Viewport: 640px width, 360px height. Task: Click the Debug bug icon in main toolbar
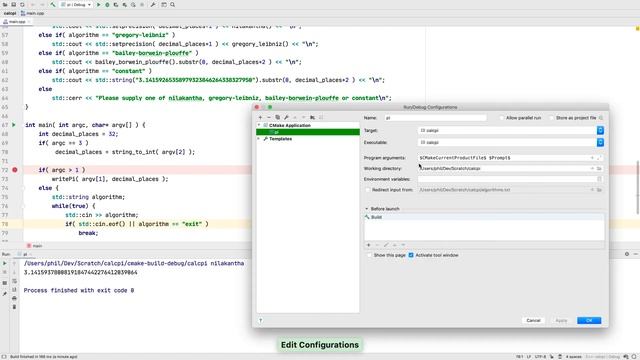[107, 4]
